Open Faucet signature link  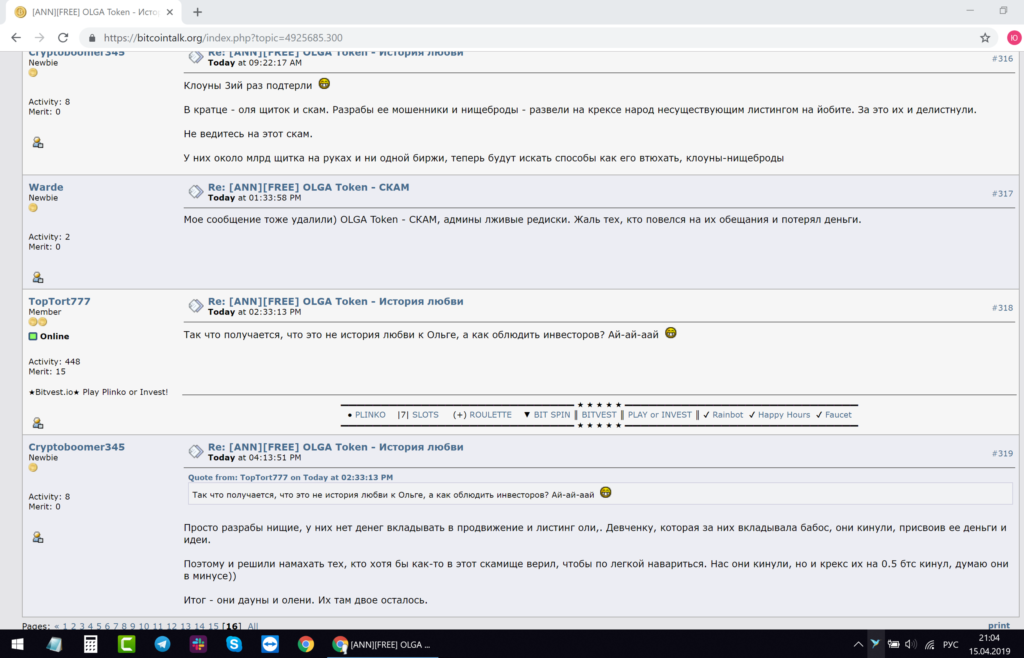coord(838,415)
